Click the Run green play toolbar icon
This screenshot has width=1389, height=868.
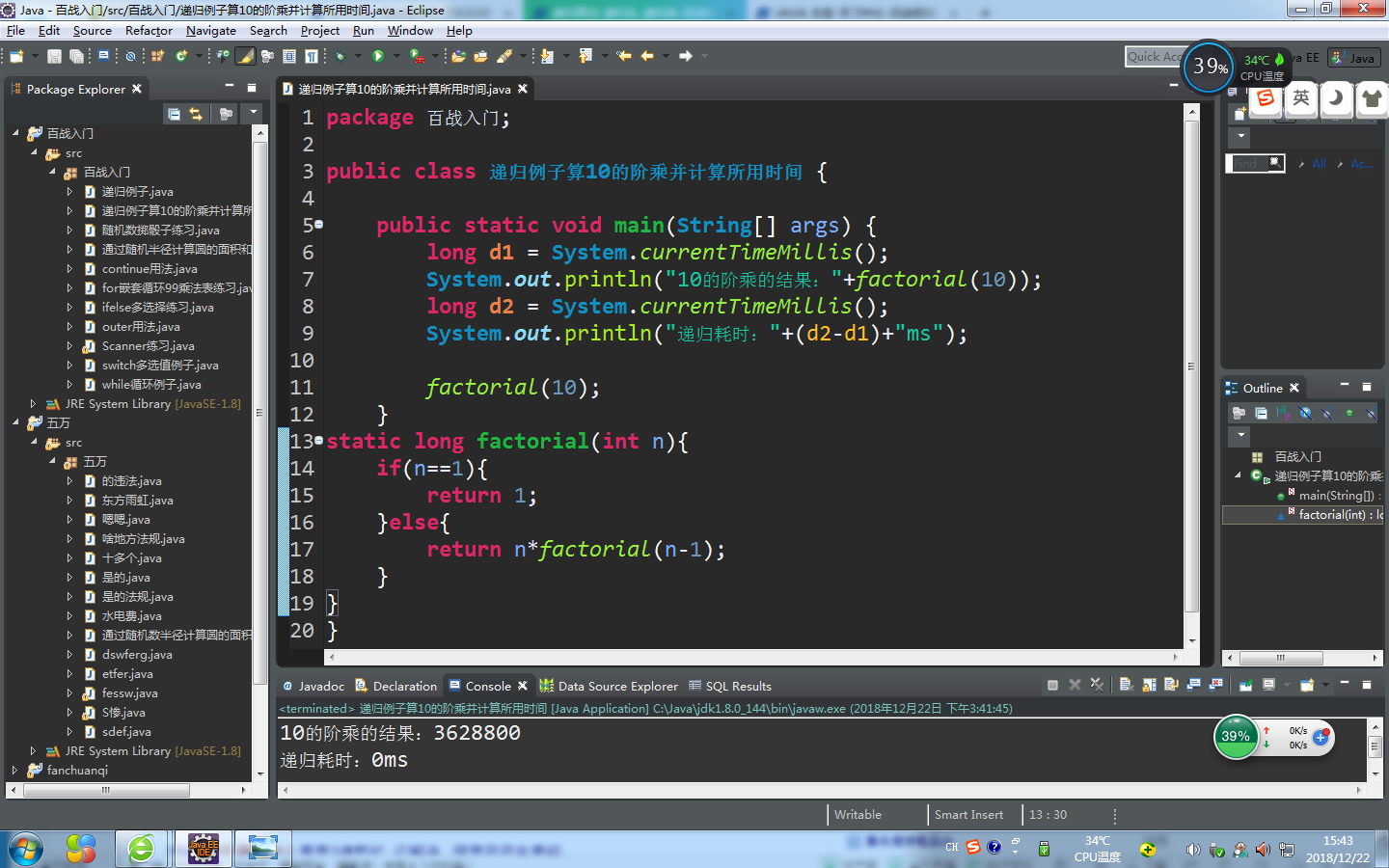click(378, 56)
